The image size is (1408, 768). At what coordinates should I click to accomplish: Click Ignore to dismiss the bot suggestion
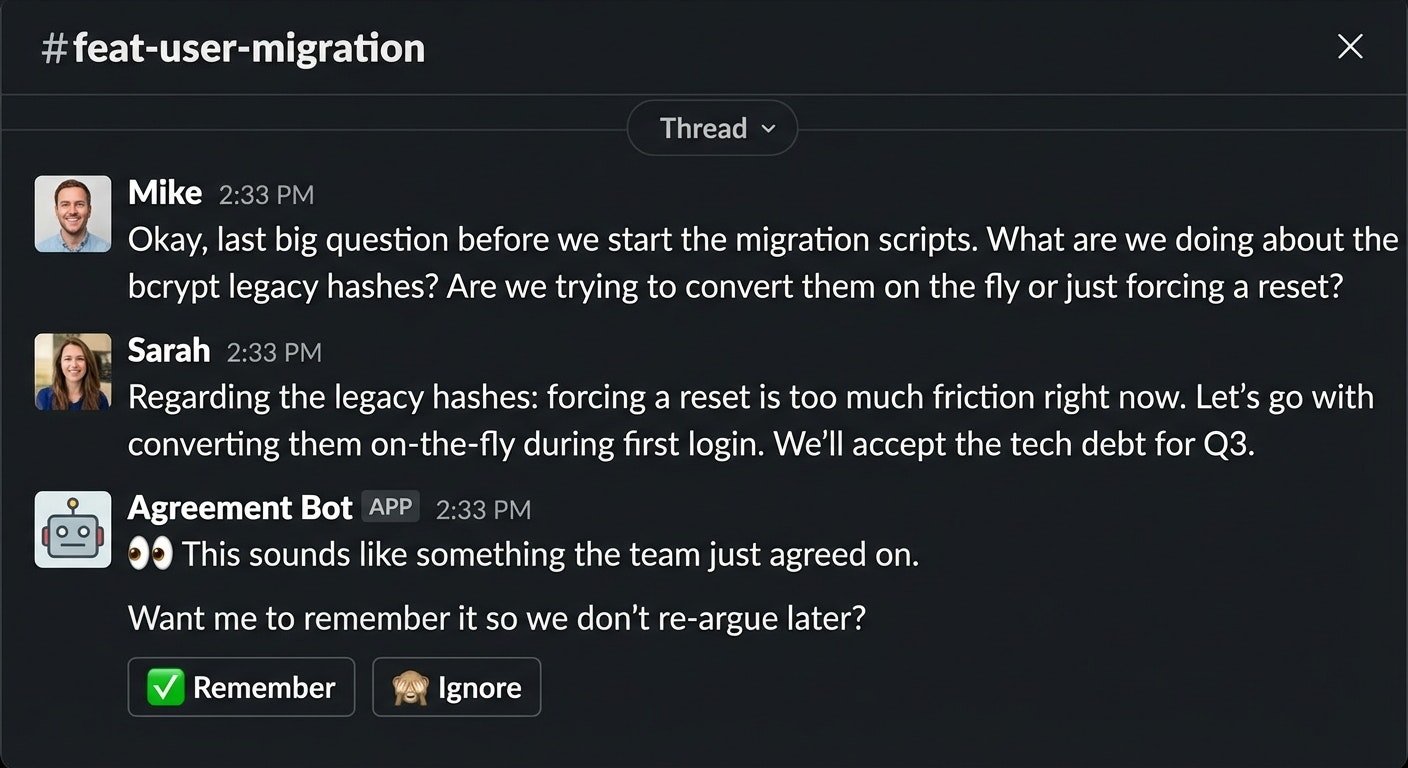[457, 687]
